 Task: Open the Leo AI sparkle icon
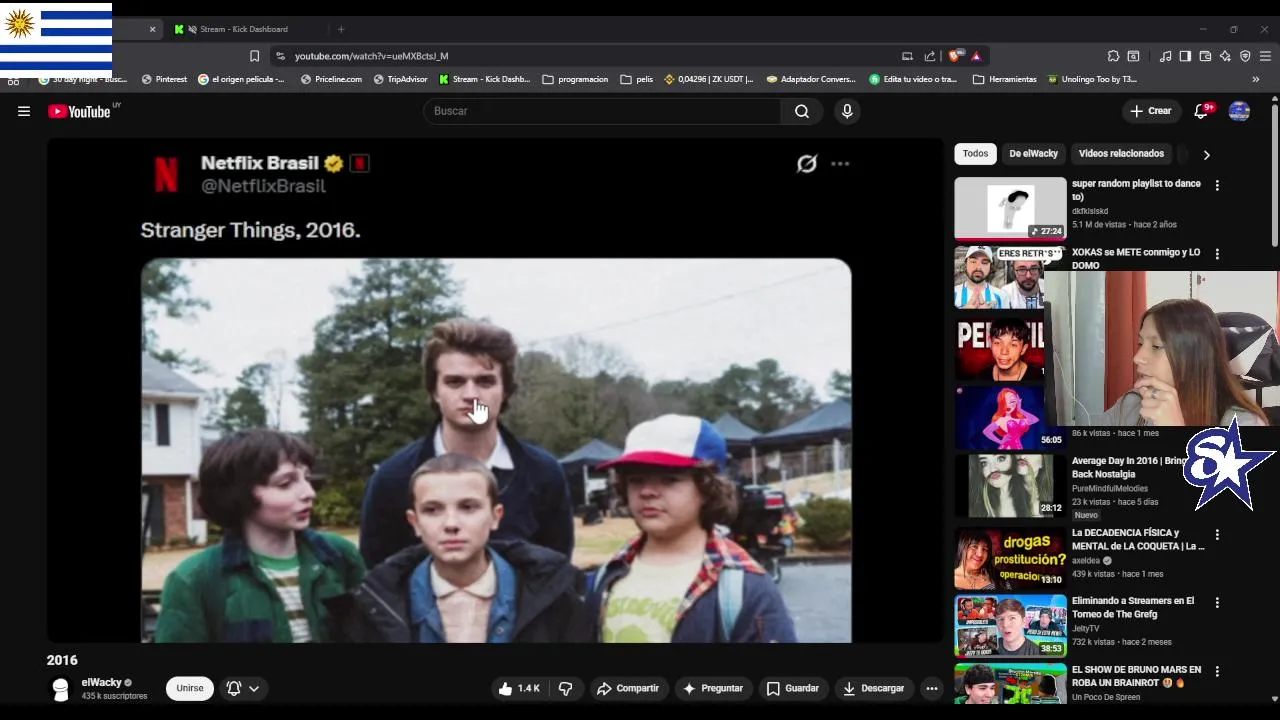click(x=1225, y=56)
